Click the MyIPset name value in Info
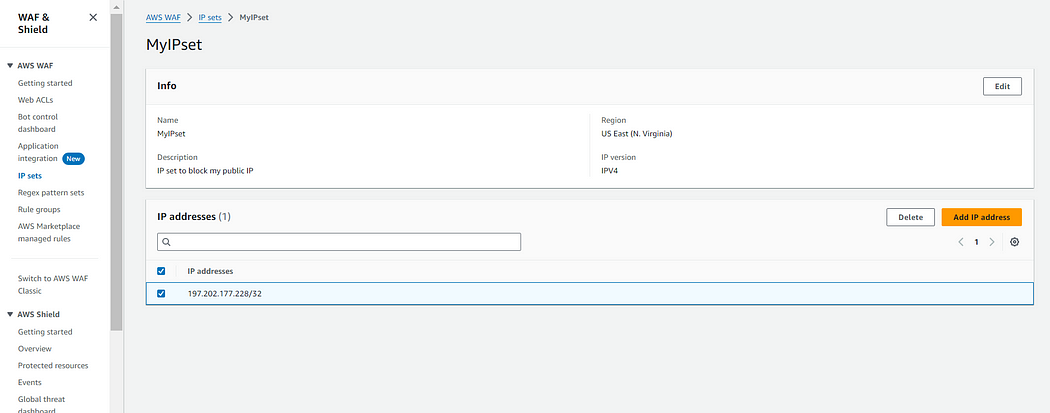The height and width of the screenshot is (413, 1050). pos(171,133)
